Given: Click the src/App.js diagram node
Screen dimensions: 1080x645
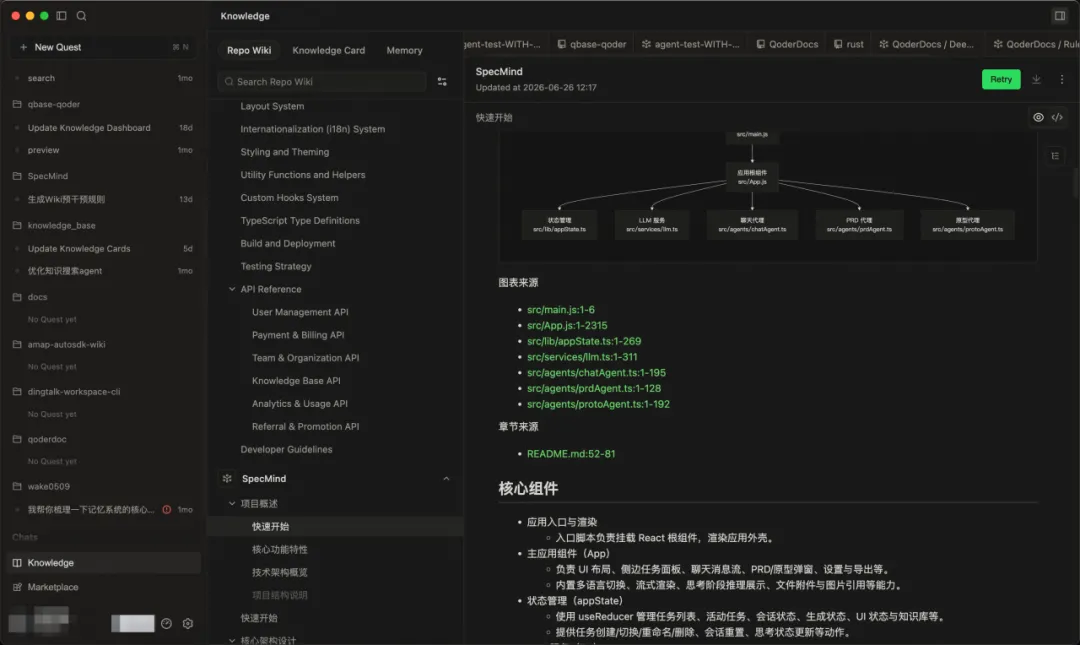Looking at the screenshot, I should tap(752, 177).
